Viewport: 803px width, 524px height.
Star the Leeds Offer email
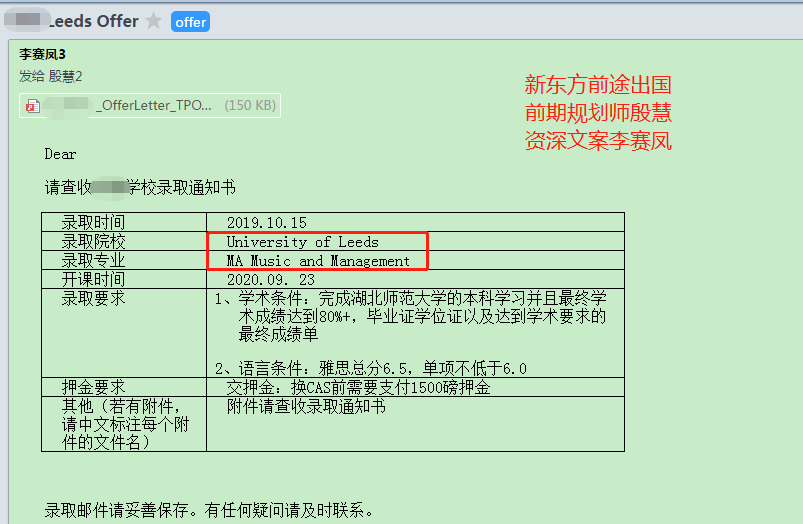click(153, 21)
